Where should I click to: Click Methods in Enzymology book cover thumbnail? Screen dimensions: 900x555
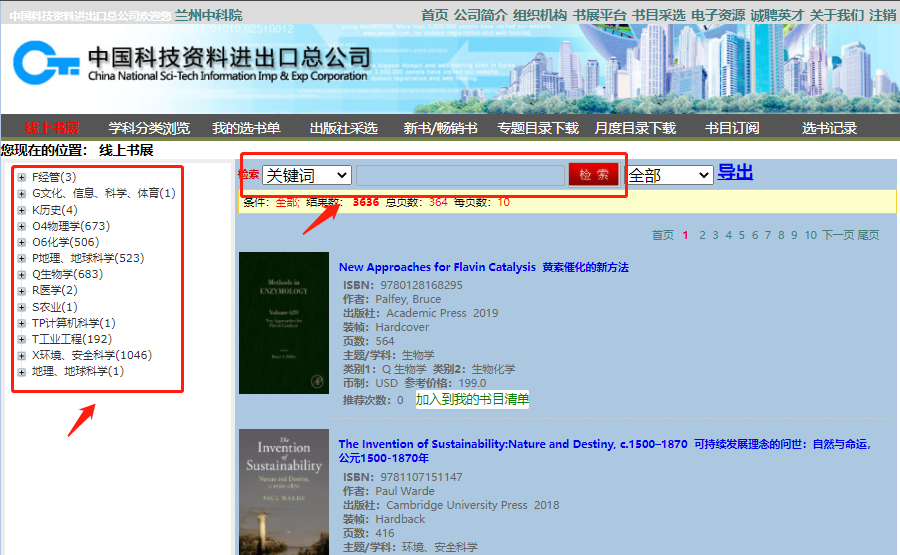coord(284,323)
